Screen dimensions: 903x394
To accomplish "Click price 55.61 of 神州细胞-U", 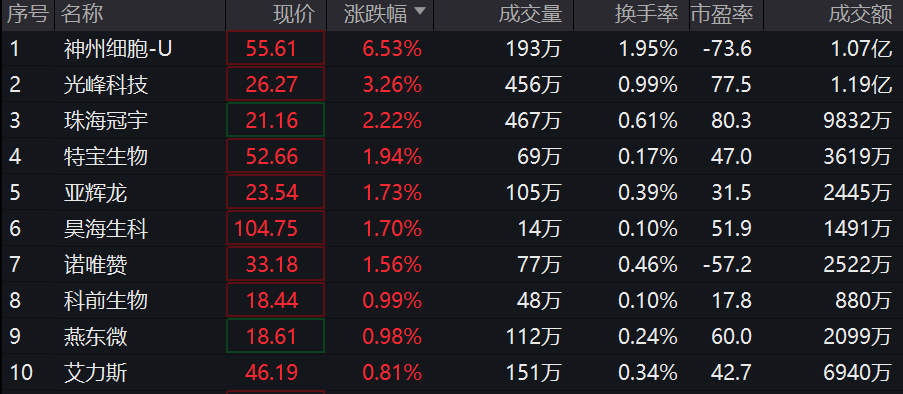I will pyautogui.click(x=272, y=49).
